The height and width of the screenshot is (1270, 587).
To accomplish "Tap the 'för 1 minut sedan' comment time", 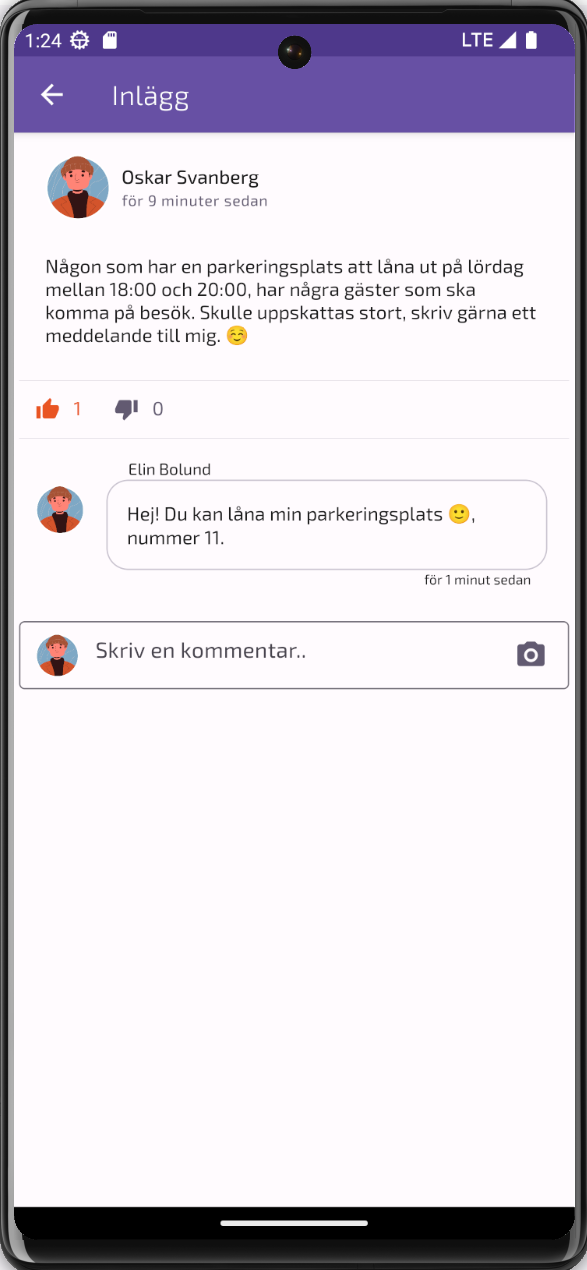I will click(477, 580).
